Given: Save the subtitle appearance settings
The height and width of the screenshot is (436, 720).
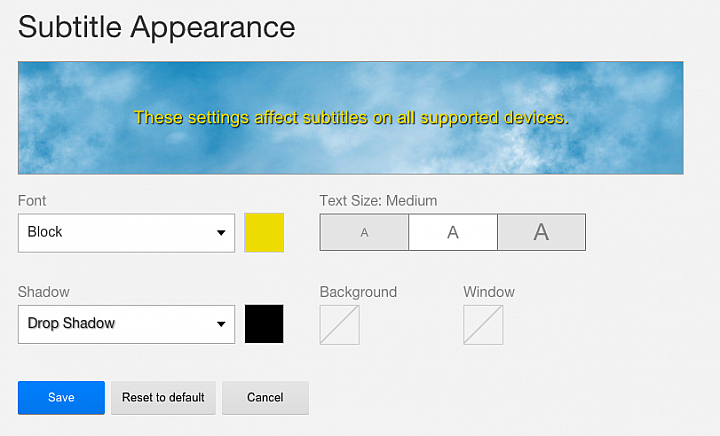Looking at the screenshot, I should tap(61, 397).
